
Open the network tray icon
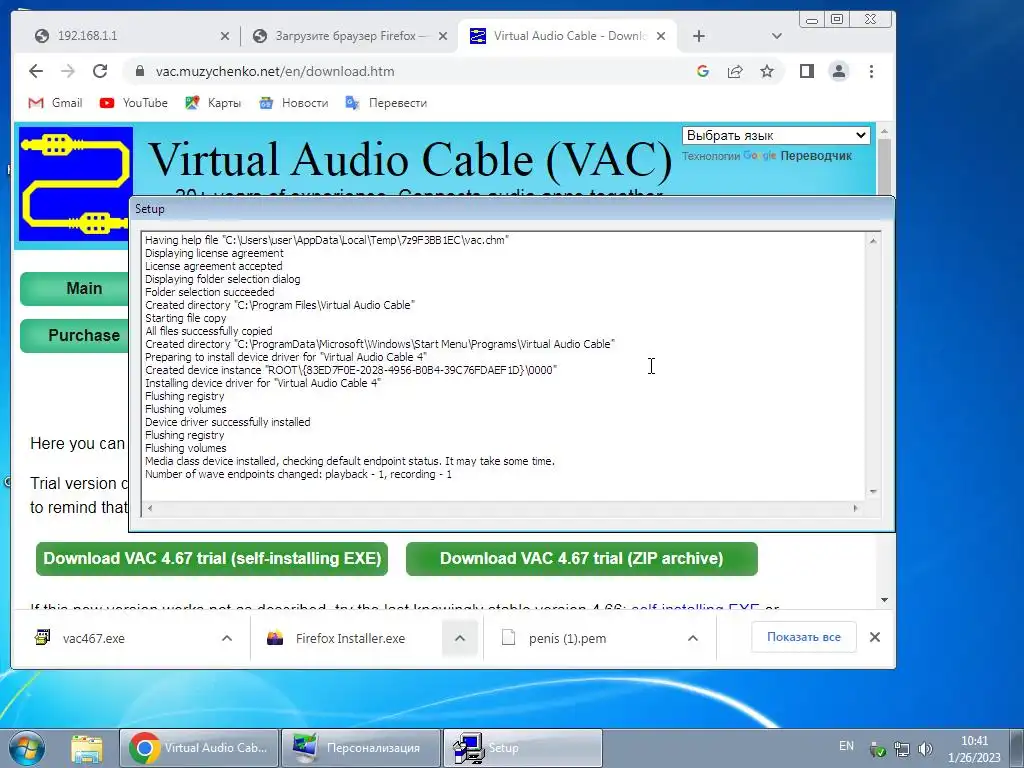(902, 749)
